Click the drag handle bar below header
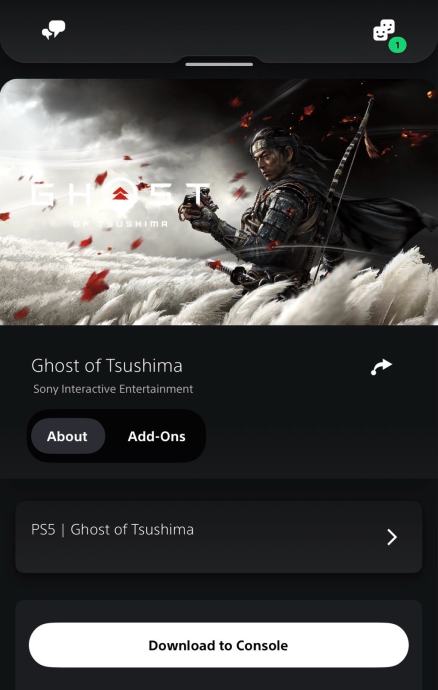The width and height of the screenshot is (438, 690). [219, 64]
